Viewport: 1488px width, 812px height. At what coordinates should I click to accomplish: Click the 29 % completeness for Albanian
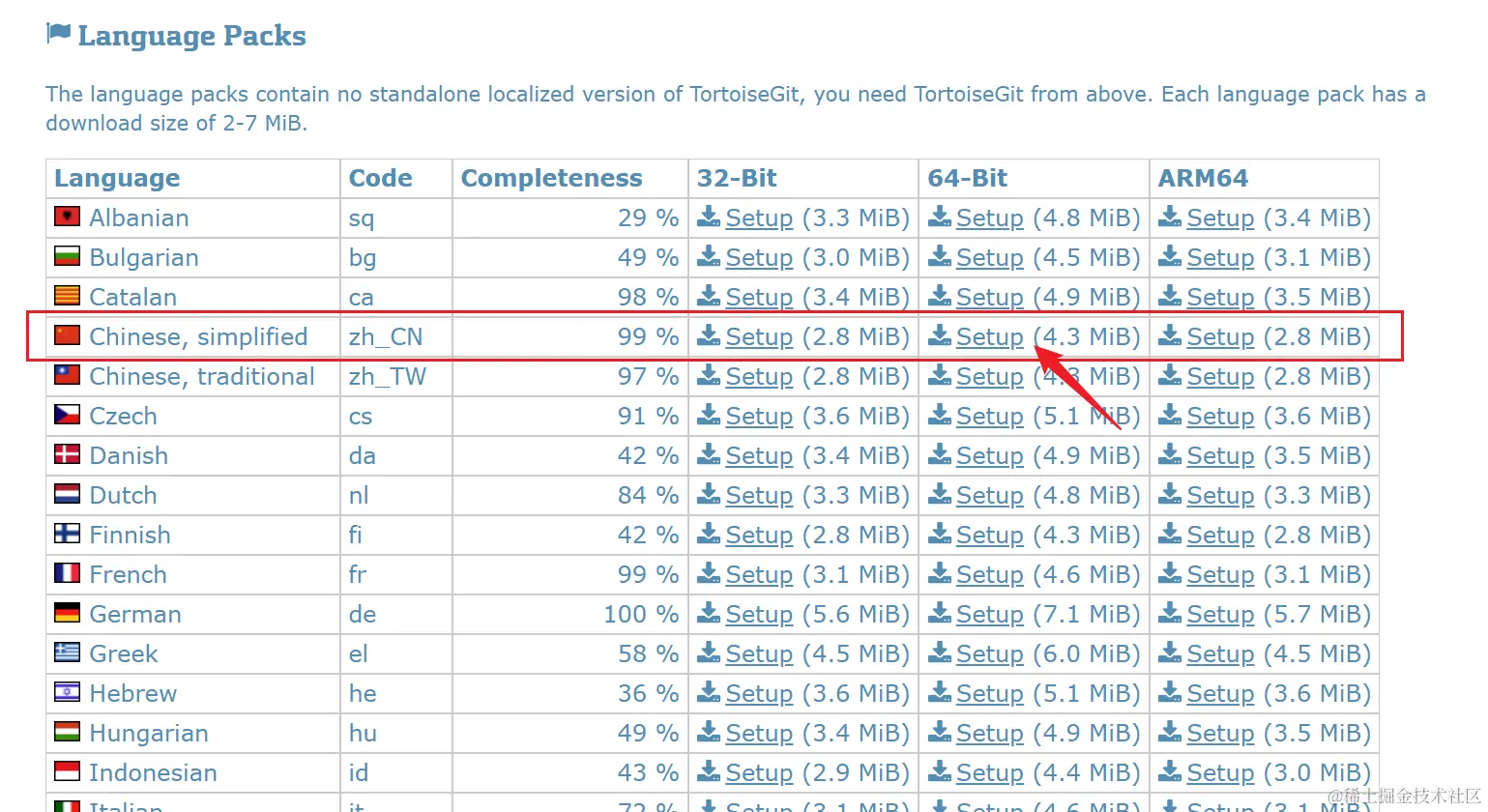pos(648,217)
